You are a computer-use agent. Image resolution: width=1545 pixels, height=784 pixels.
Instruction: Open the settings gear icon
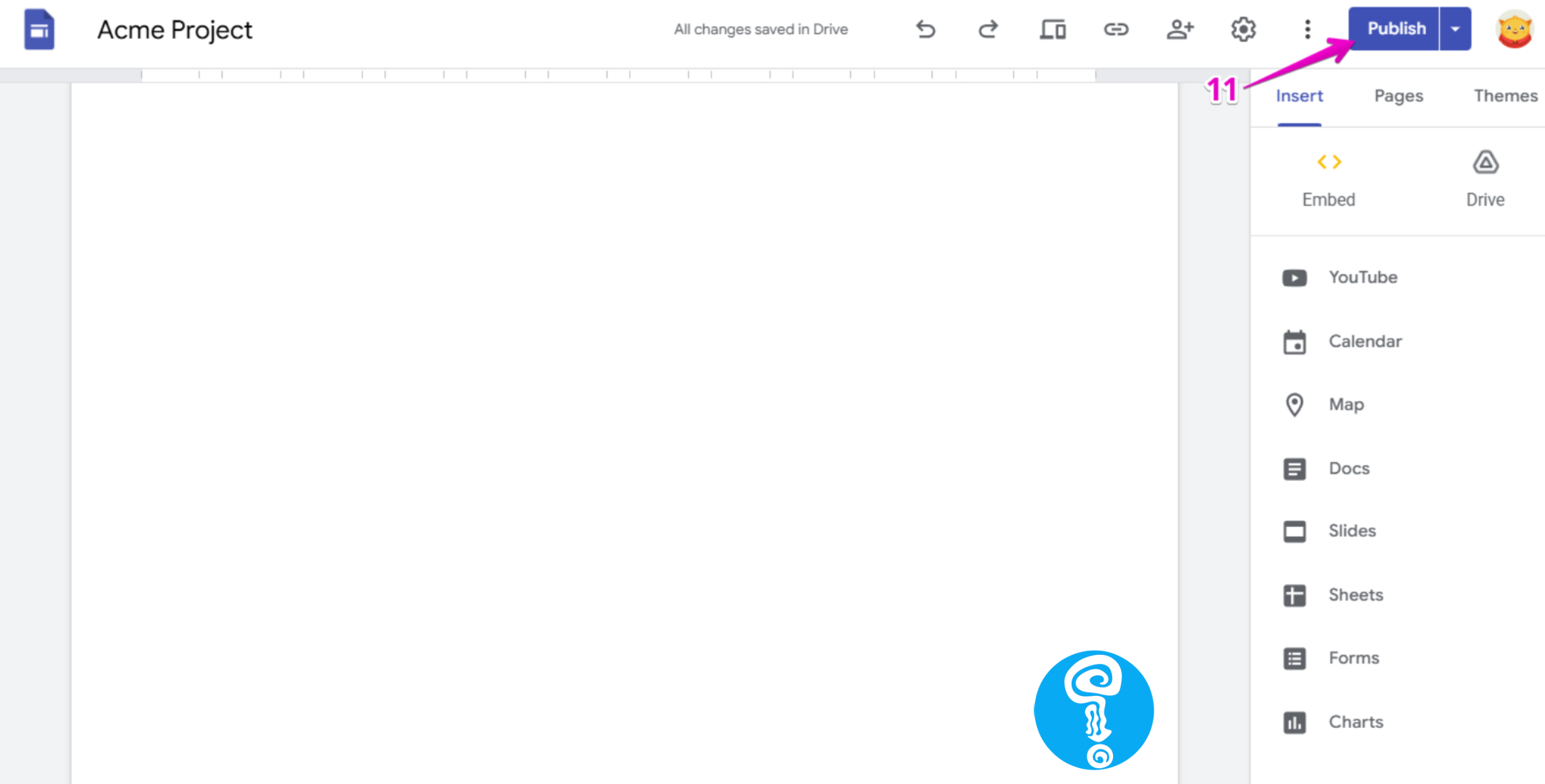tap(1243, 30)
